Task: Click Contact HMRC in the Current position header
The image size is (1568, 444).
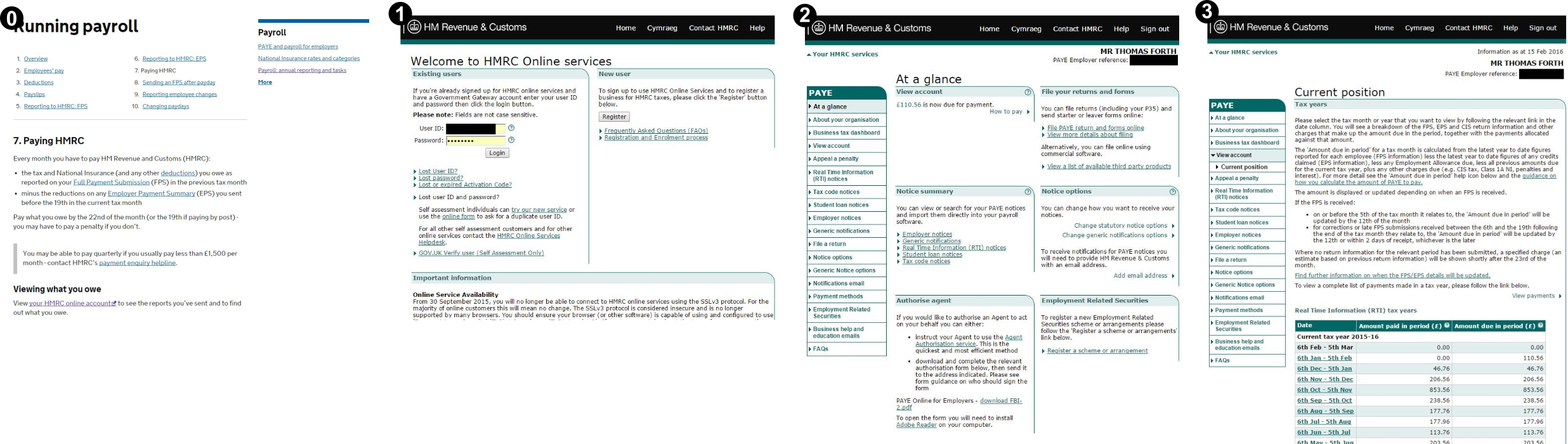Action: coord(1469,28)
